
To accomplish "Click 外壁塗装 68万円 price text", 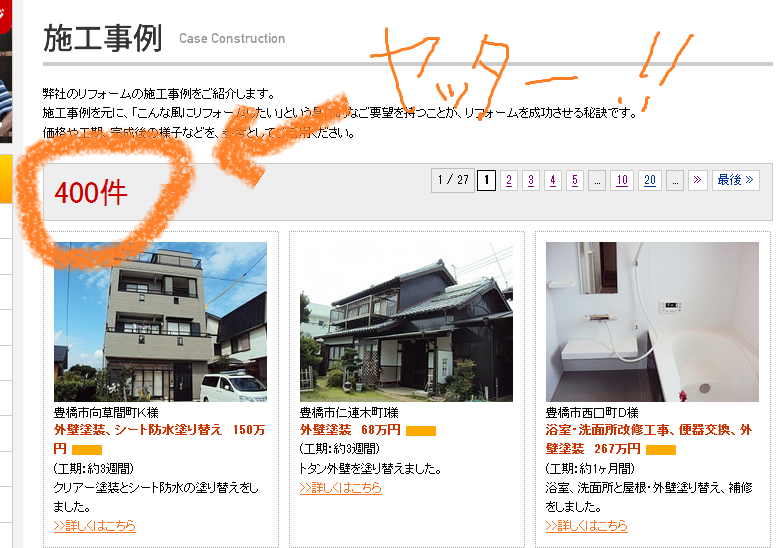I will pyautogui.click(x=350, y=430).
